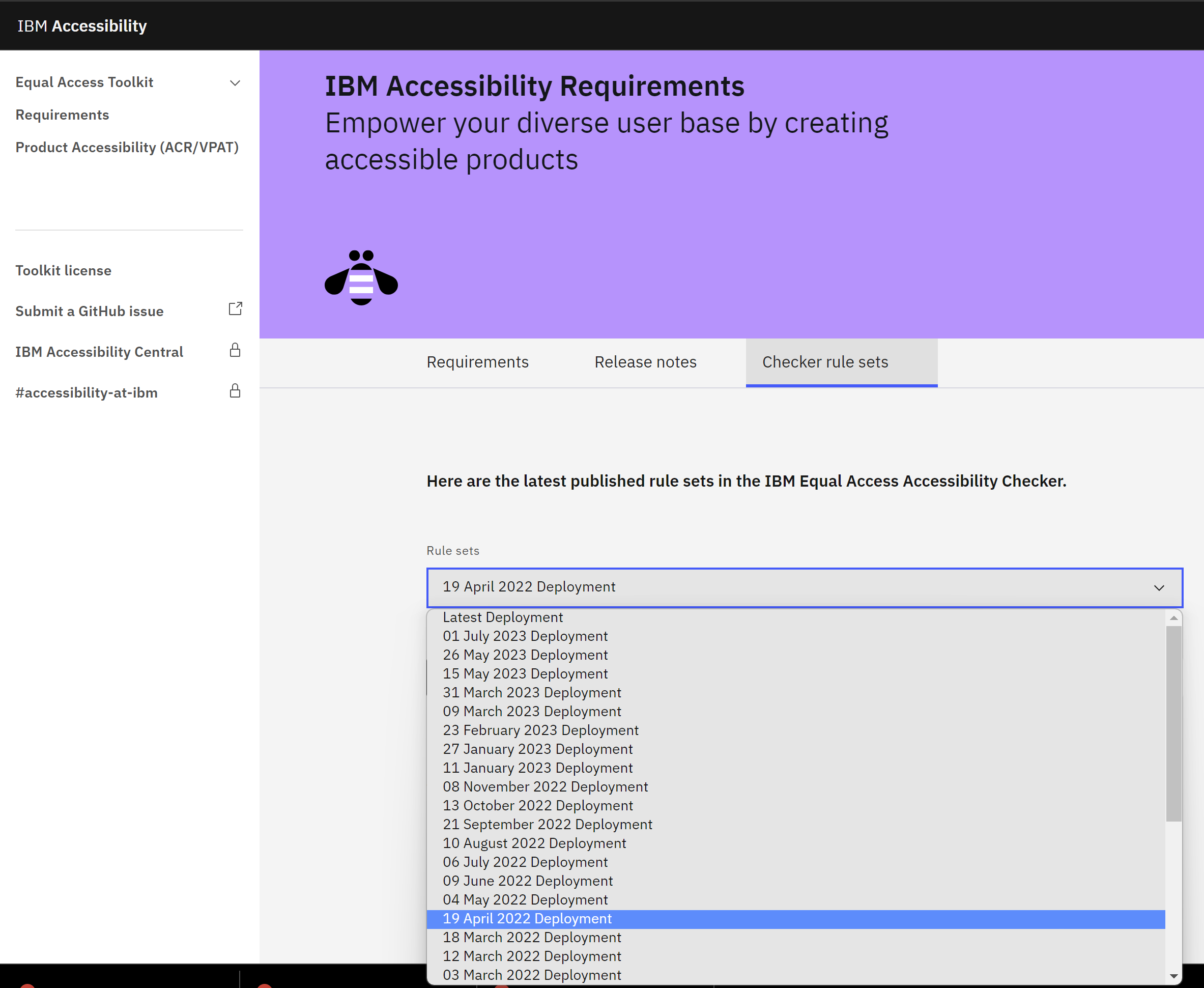Select the 01 July 2023 Deployment option
The height and width of the screenshot is (988, 1204).
click(525, 636)
